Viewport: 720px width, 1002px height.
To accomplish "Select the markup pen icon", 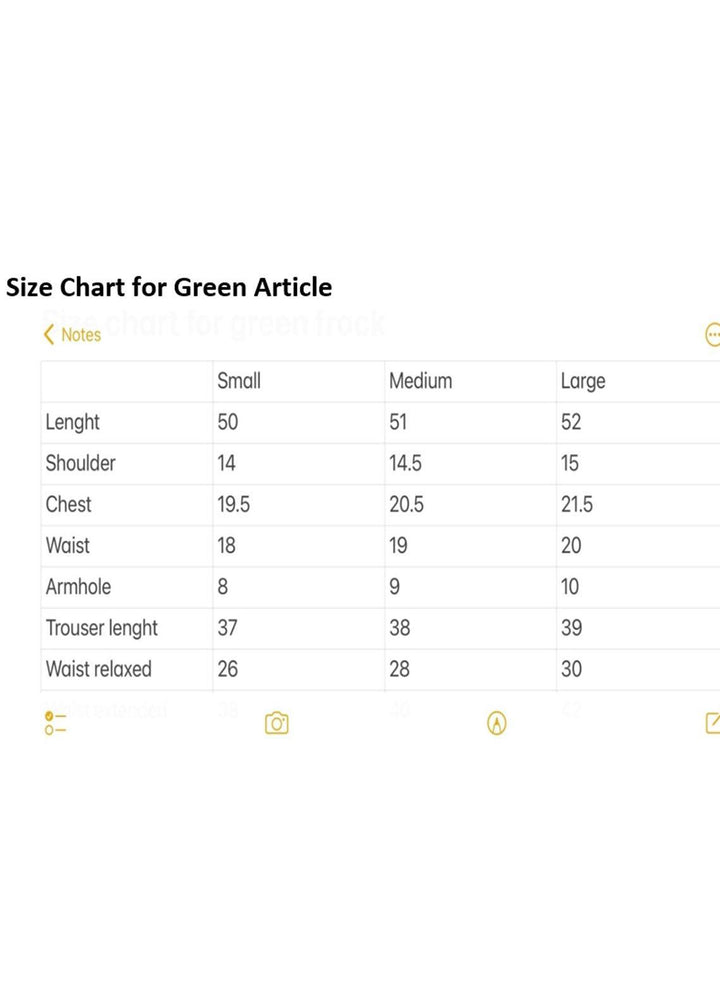I will (497, 723).
